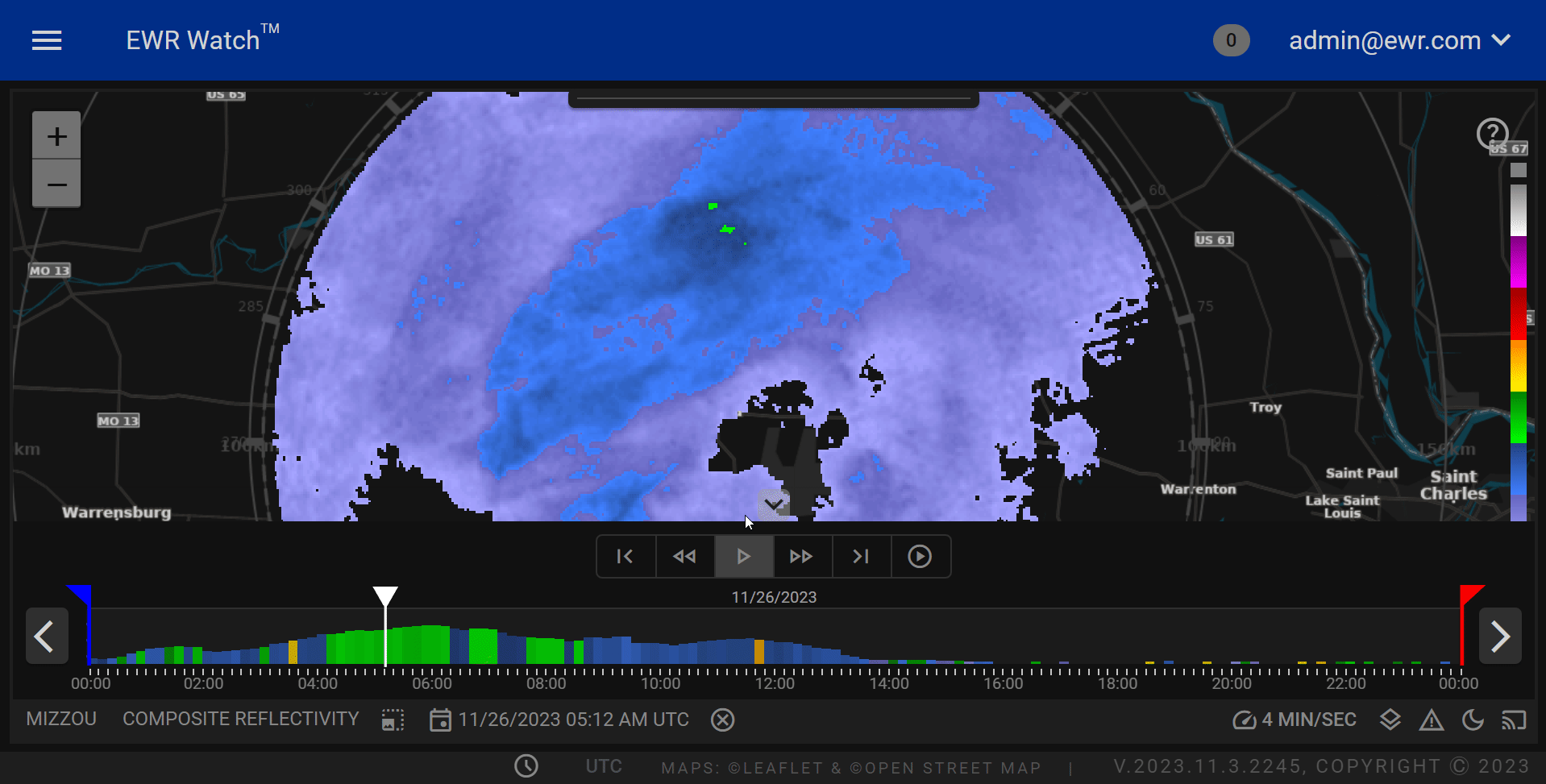Zoom out the map

point(56,185)
